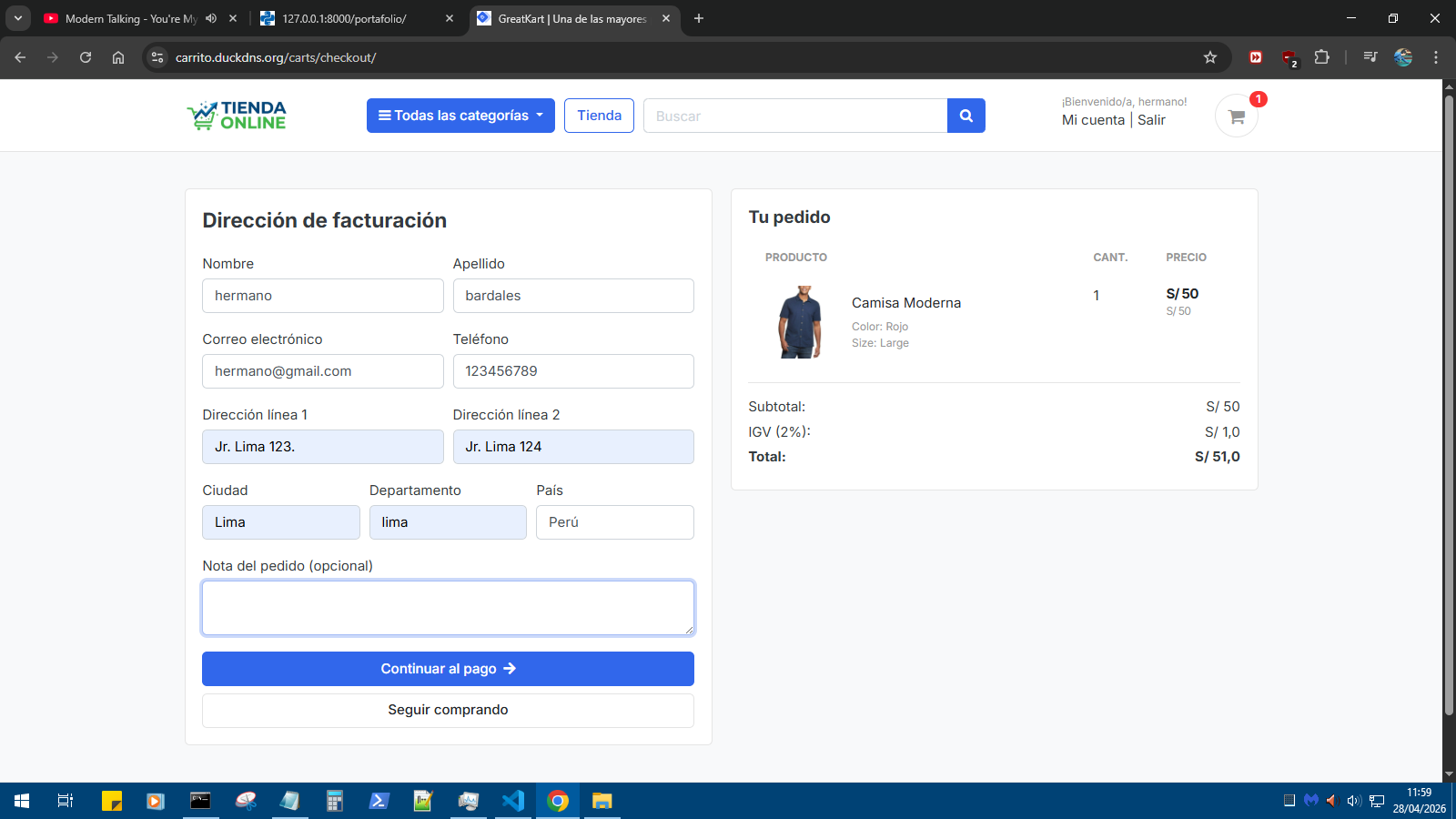Click the Nota del pedido textarea

pyautogui.click(x=448, y=608)
